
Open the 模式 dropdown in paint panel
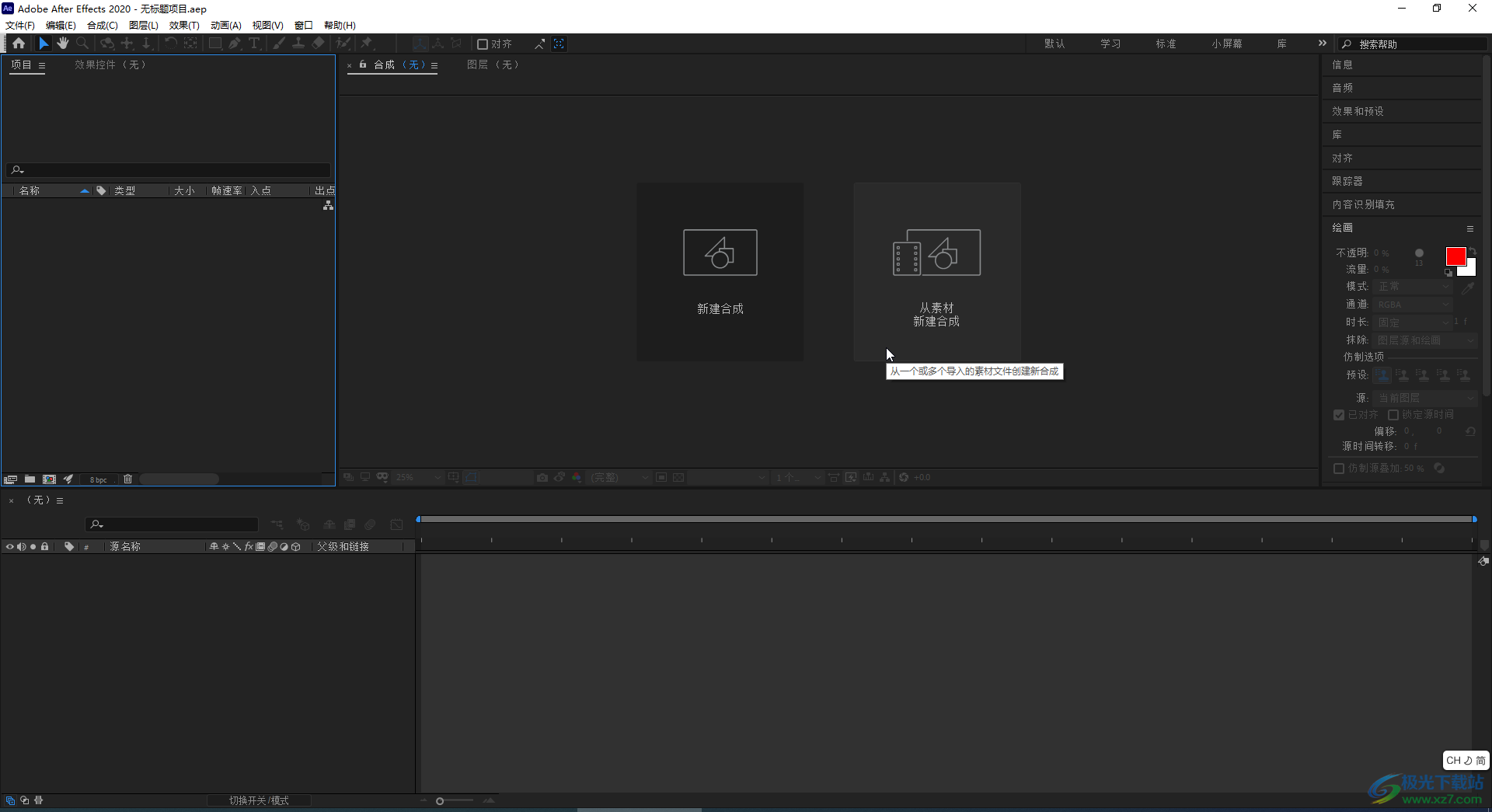tap(1413, 287)
